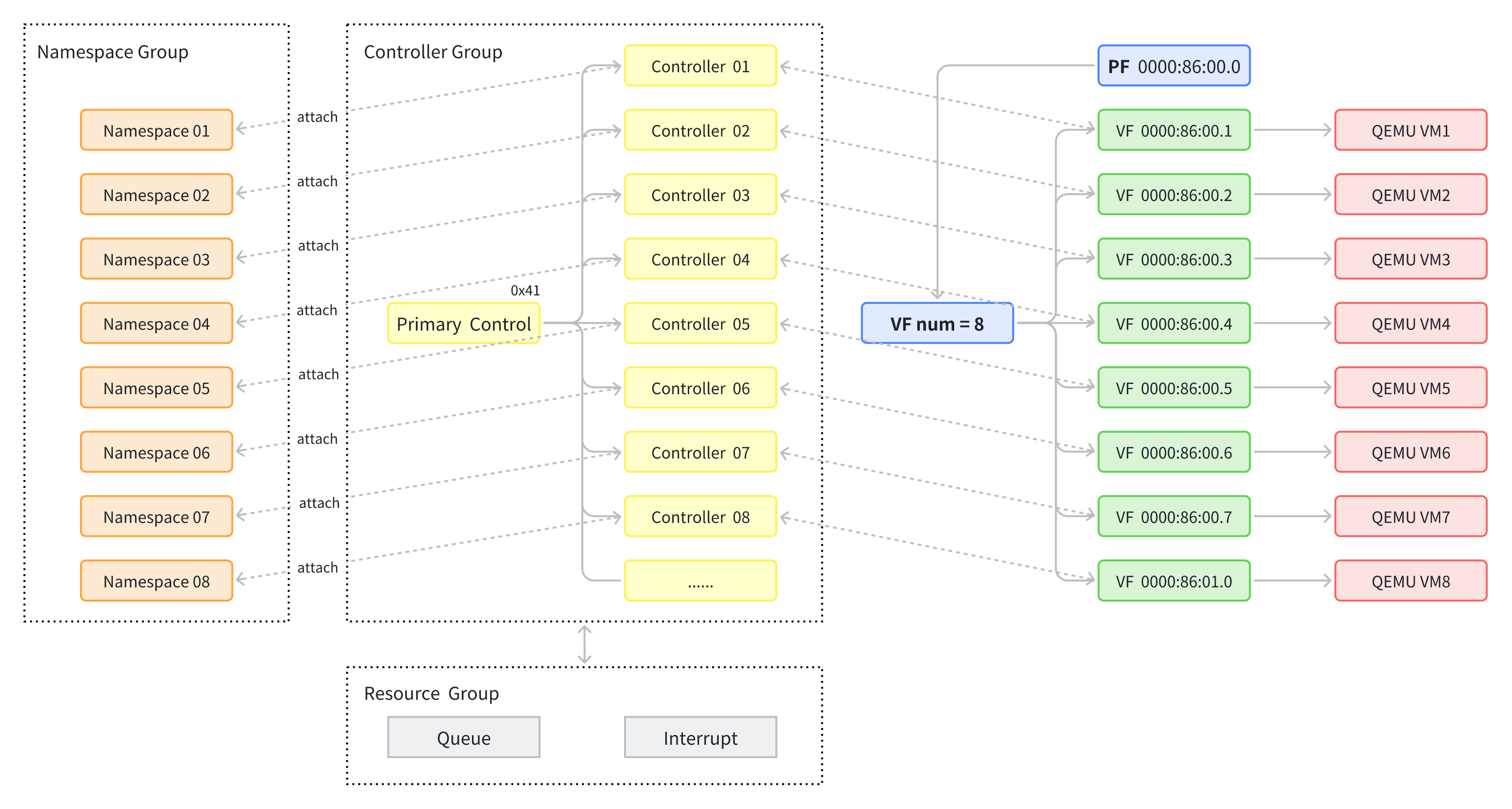The height and width of the screenshot is (809, 1512).
Task: Click the Controller 04 node
Action: pos(700,259)
